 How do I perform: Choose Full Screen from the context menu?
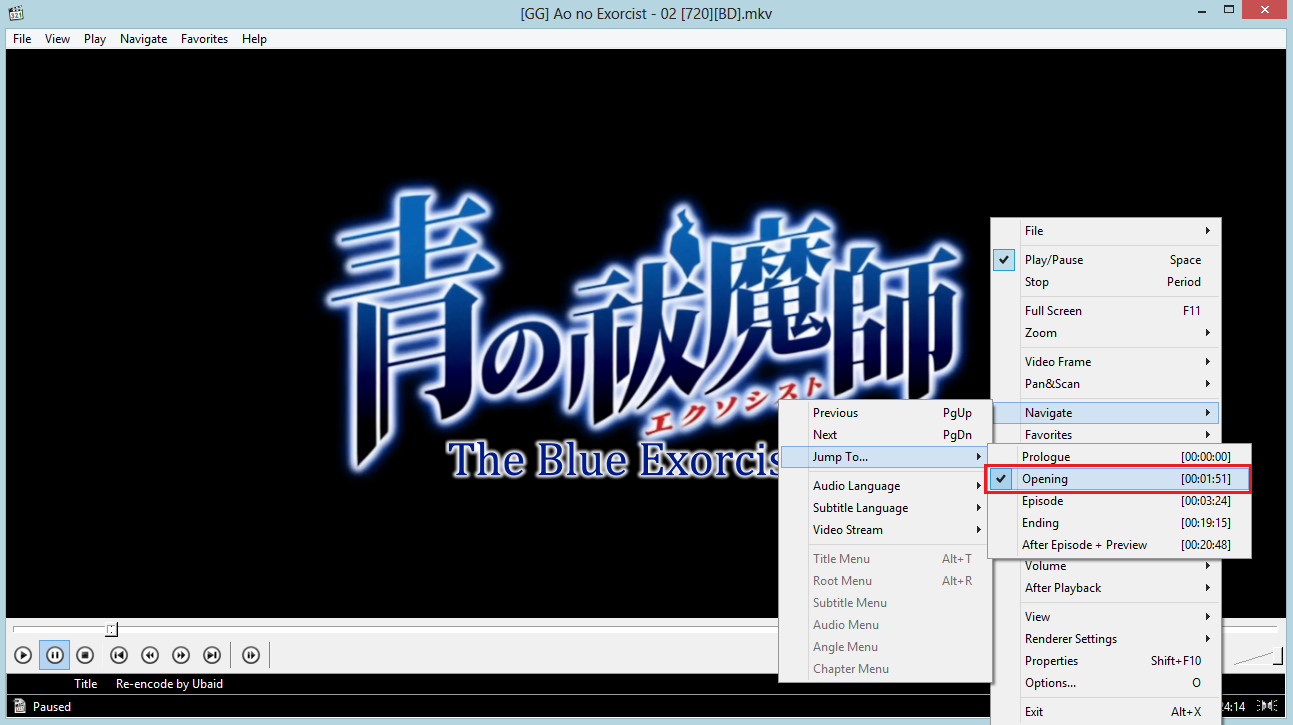(x=1105, y=311)
